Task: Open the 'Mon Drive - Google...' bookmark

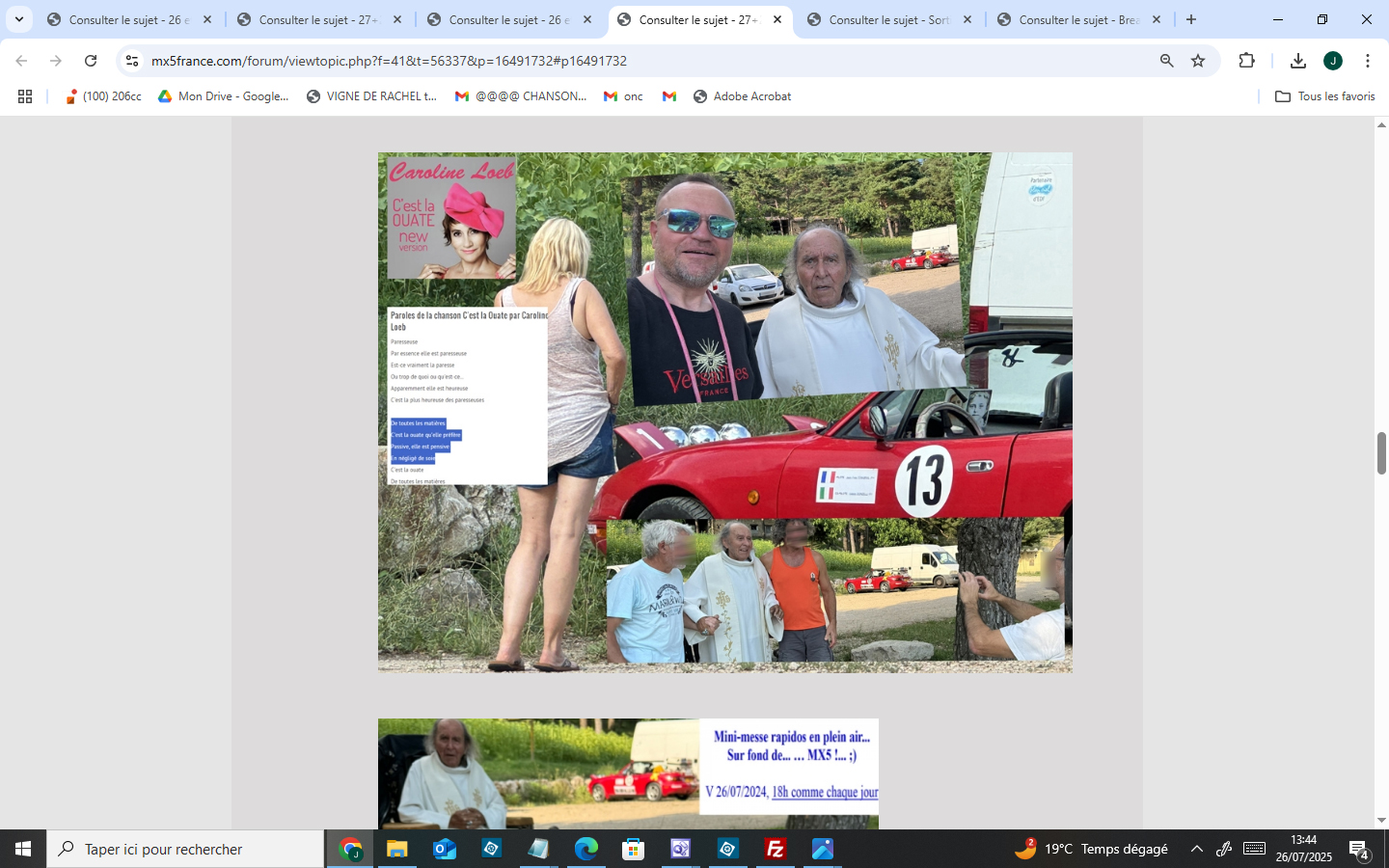Action: tap(223, 96)
